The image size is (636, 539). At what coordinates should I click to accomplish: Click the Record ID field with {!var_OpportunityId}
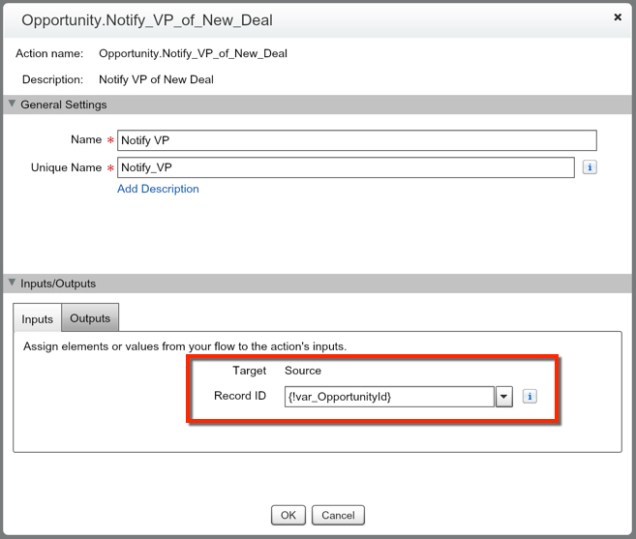pyautogui.click(x=389, y=397)
